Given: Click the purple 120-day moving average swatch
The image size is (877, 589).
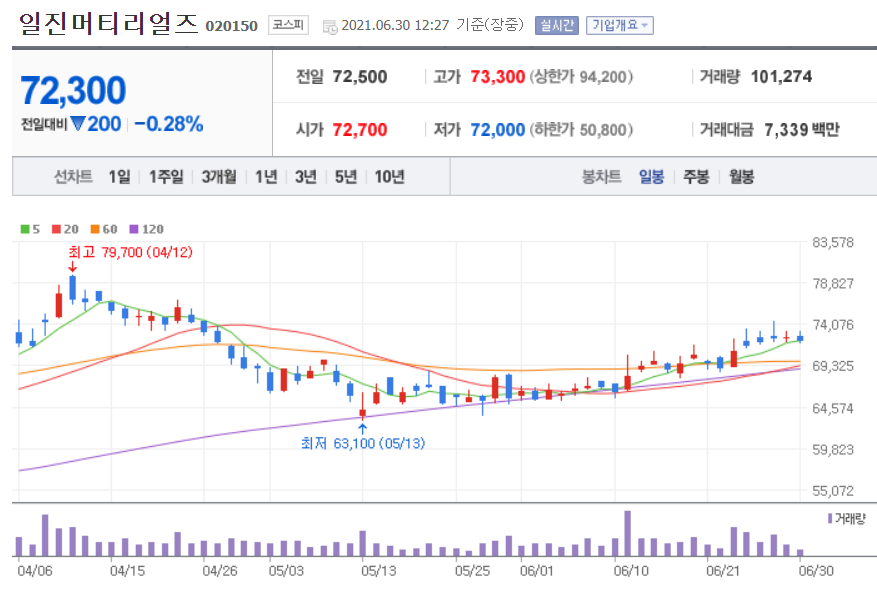Looking at the screenshot, I should (x=133, y=229).
